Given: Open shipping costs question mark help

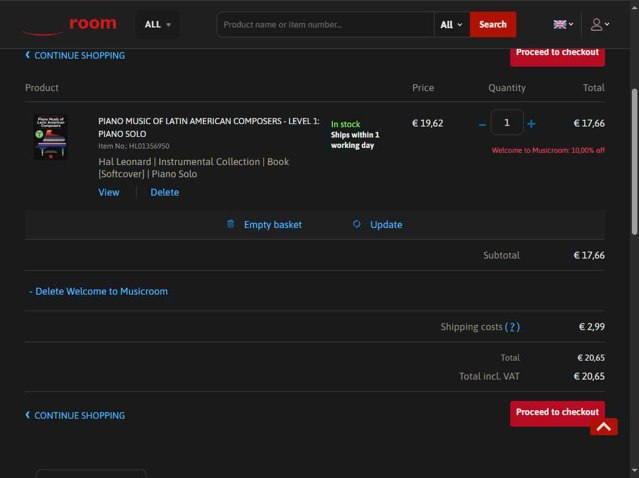Looking at the screenshot, I should [512, 327].
